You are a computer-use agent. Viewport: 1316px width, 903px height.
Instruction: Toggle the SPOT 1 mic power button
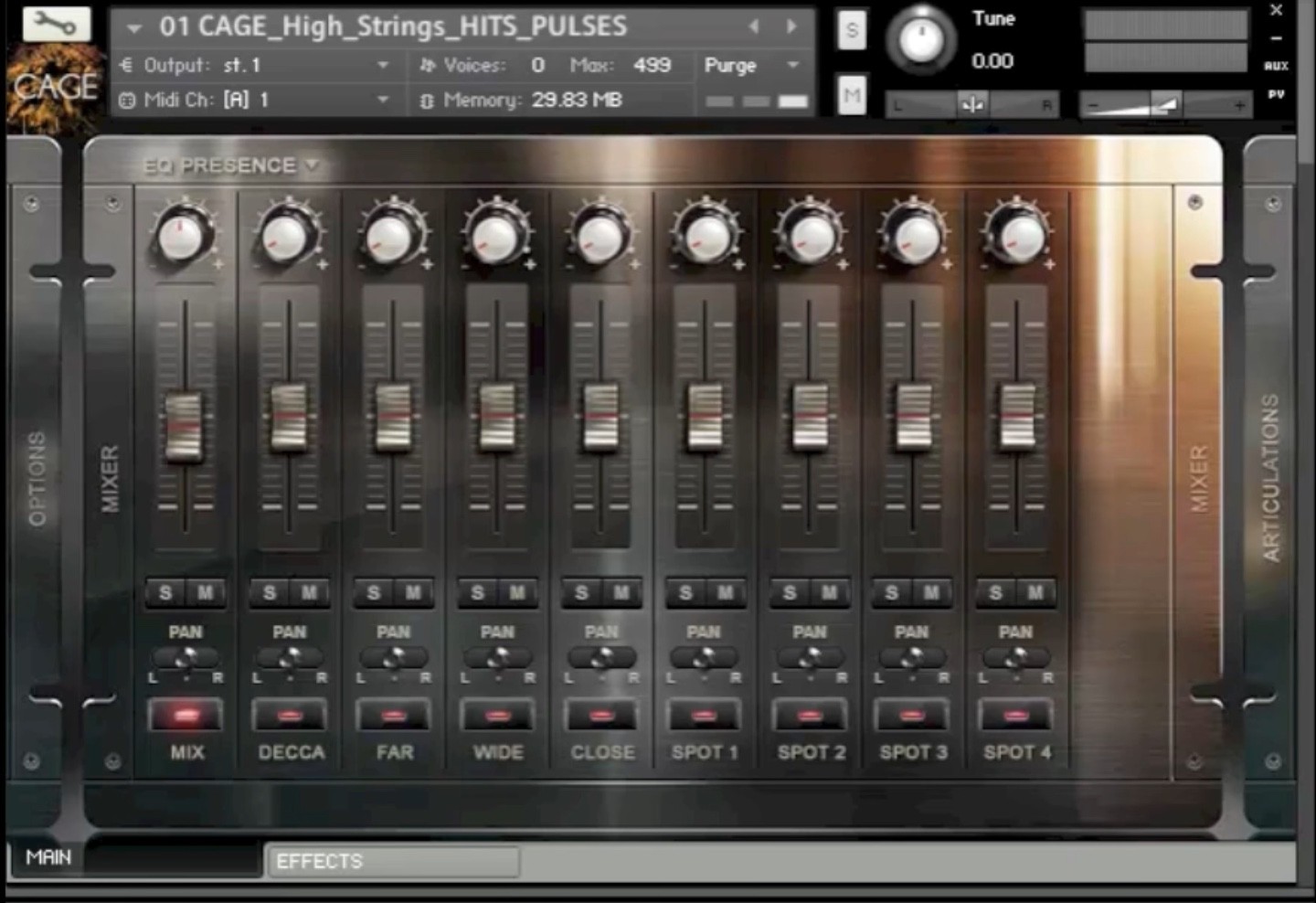click(704, 716)
